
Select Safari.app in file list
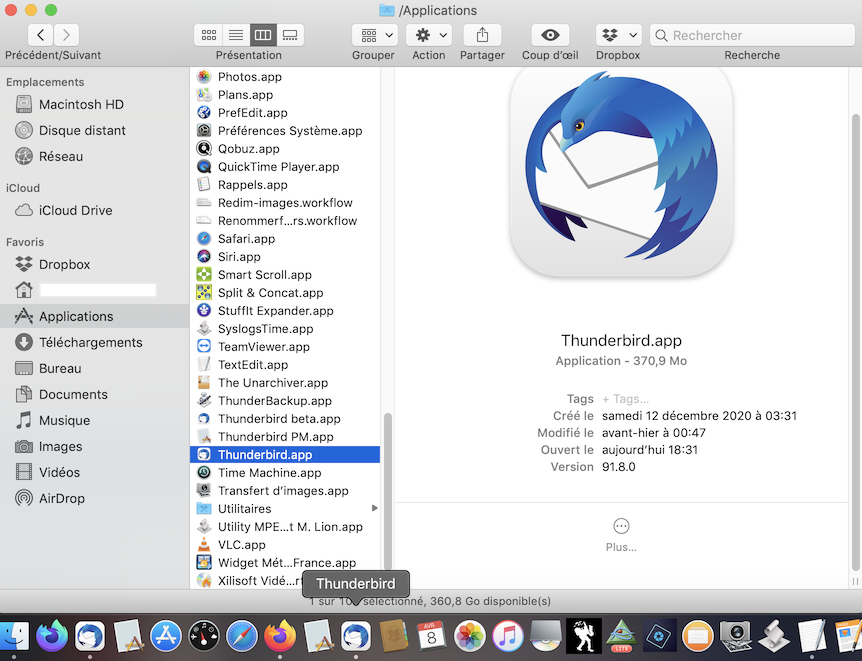point(285,239)
